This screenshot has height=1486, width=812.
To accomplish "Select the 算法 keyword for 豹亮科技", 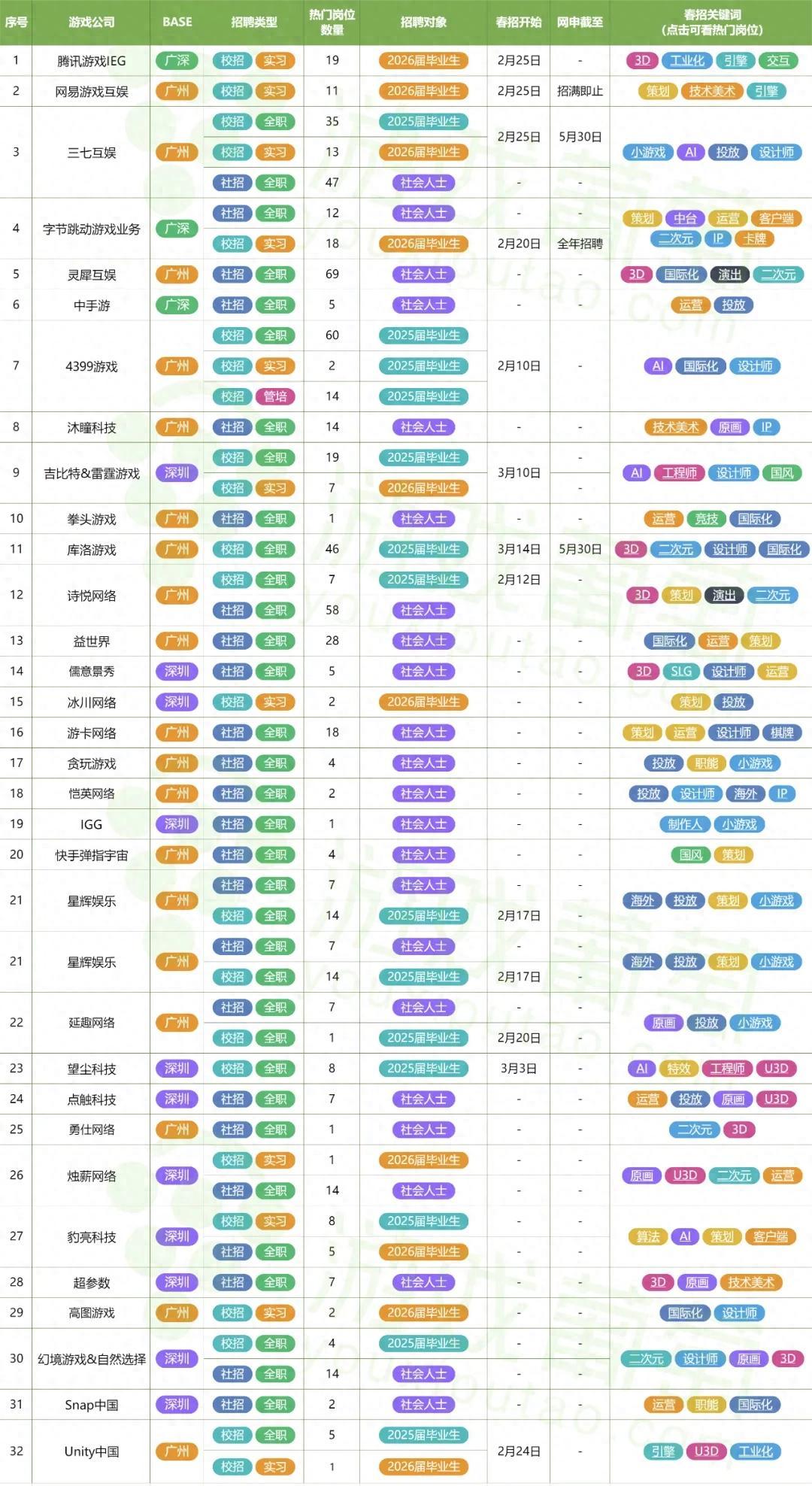I will [x=647, y=1236].
